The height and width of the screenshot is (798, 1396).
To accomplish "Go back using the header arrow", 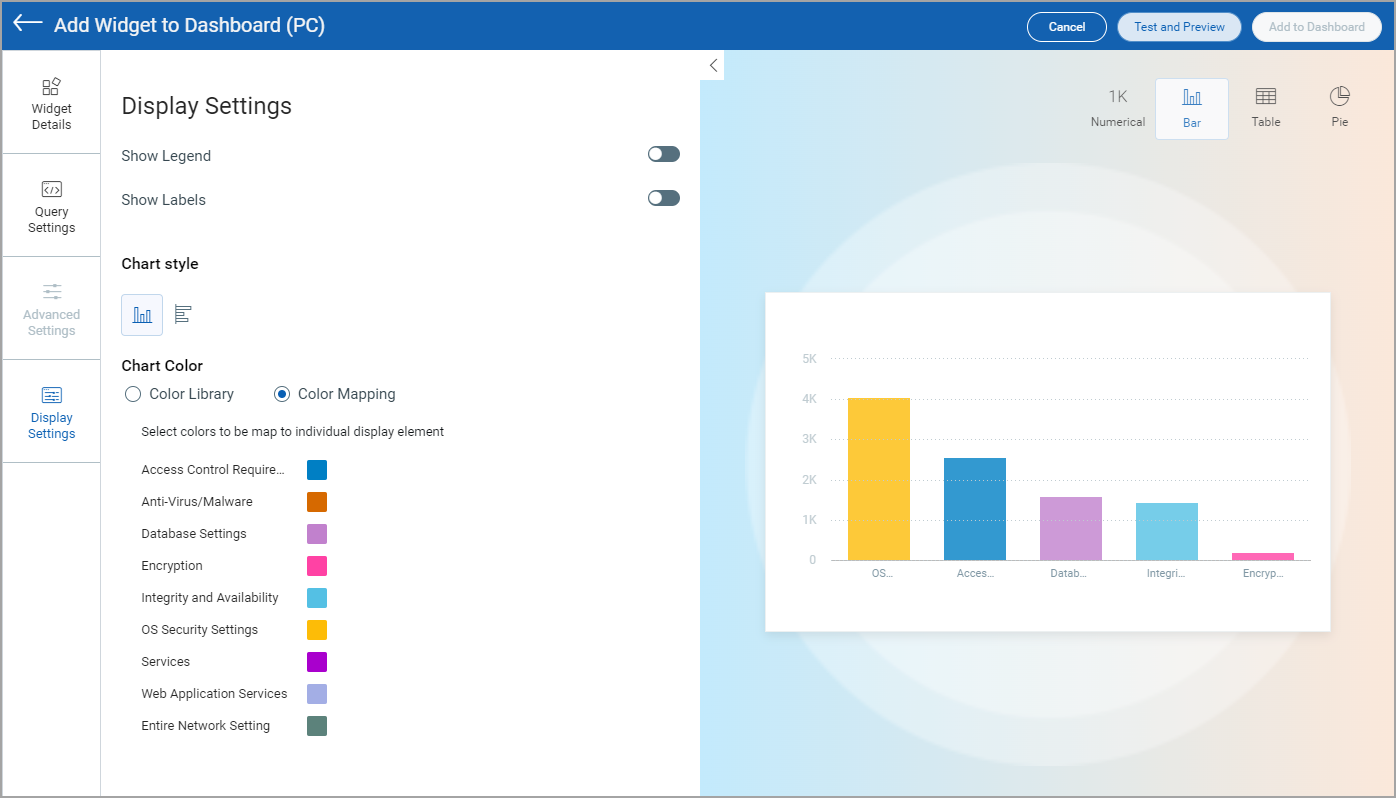I will coord(28,23).
